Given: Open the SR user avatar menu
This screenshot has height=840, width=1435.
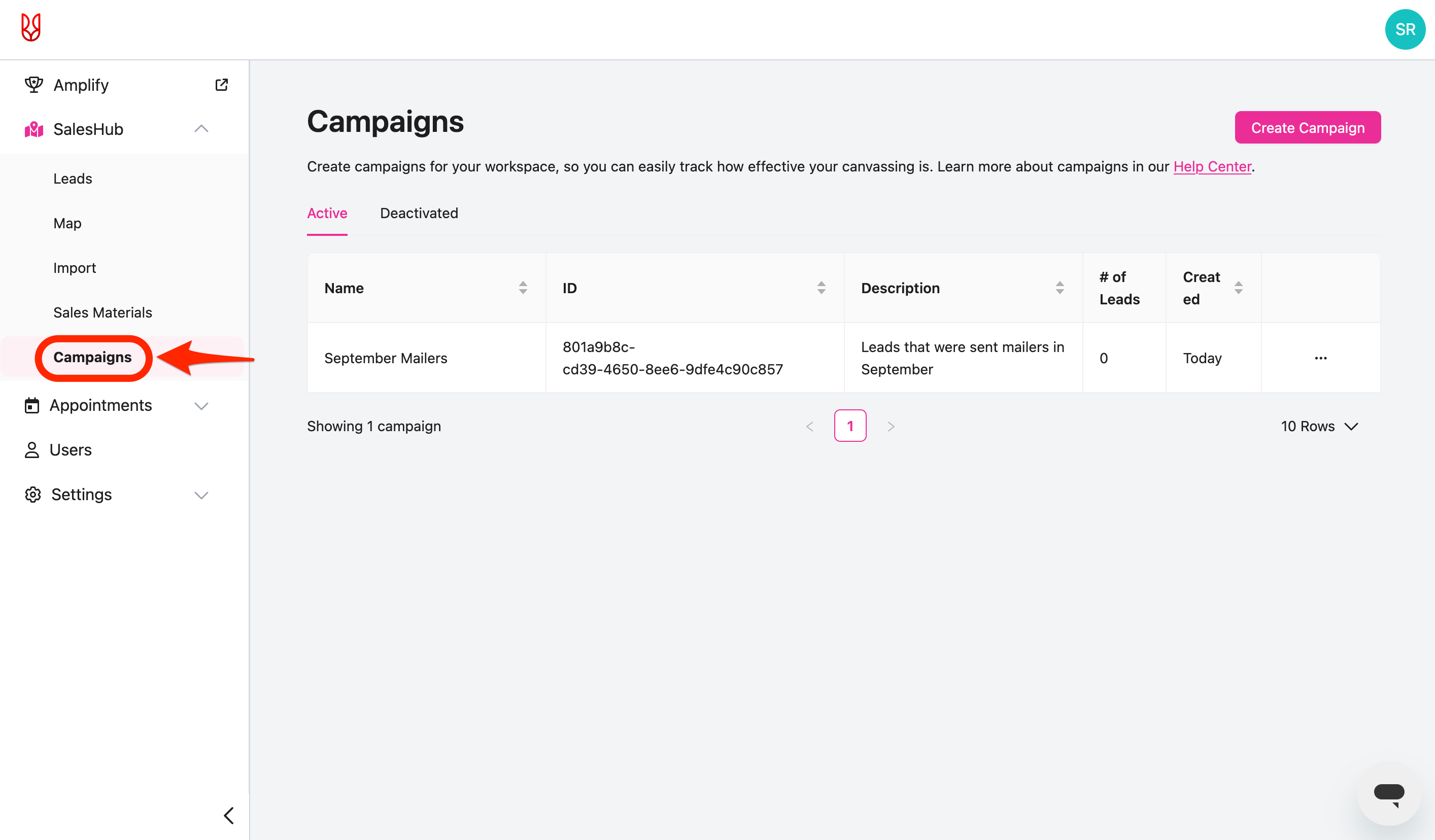Looking at the screenshot, I should 1405,29.
